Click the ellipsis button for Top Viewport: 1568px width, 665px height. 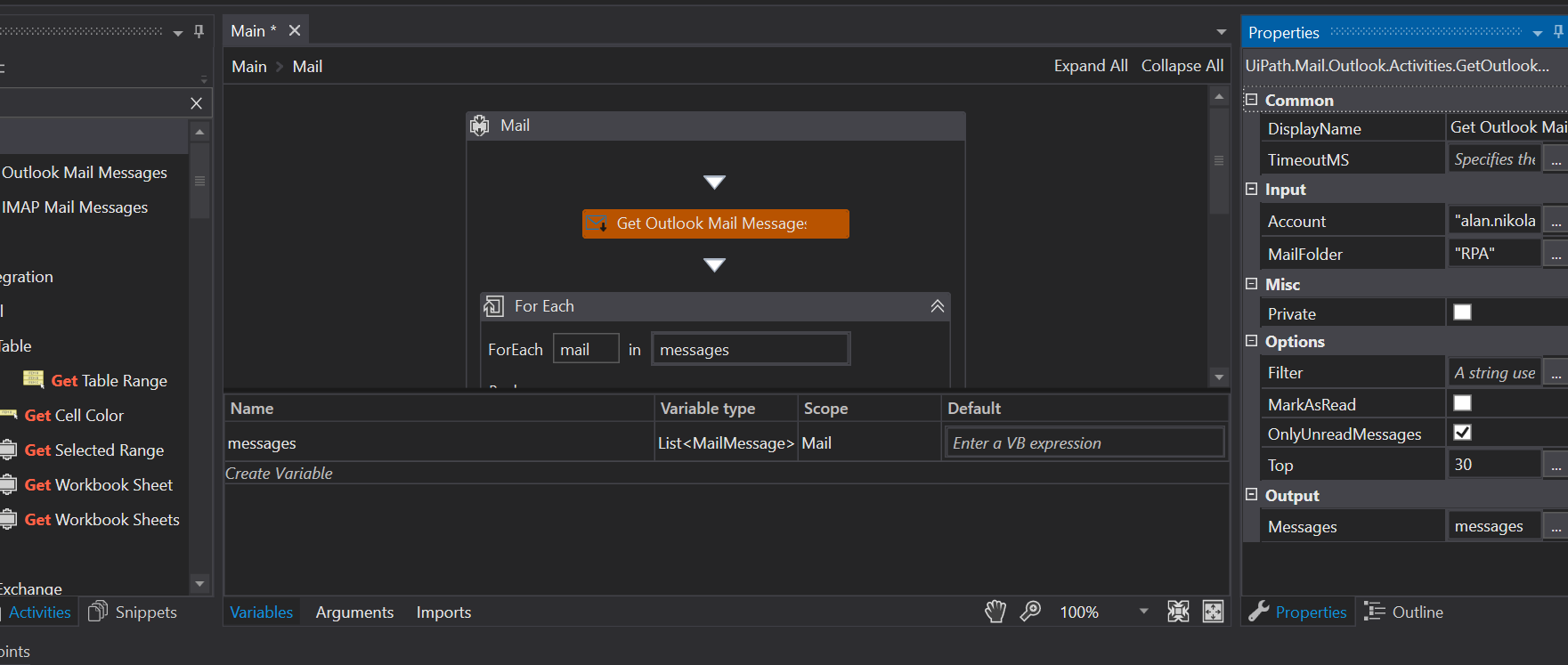(x=1556, y=465)
